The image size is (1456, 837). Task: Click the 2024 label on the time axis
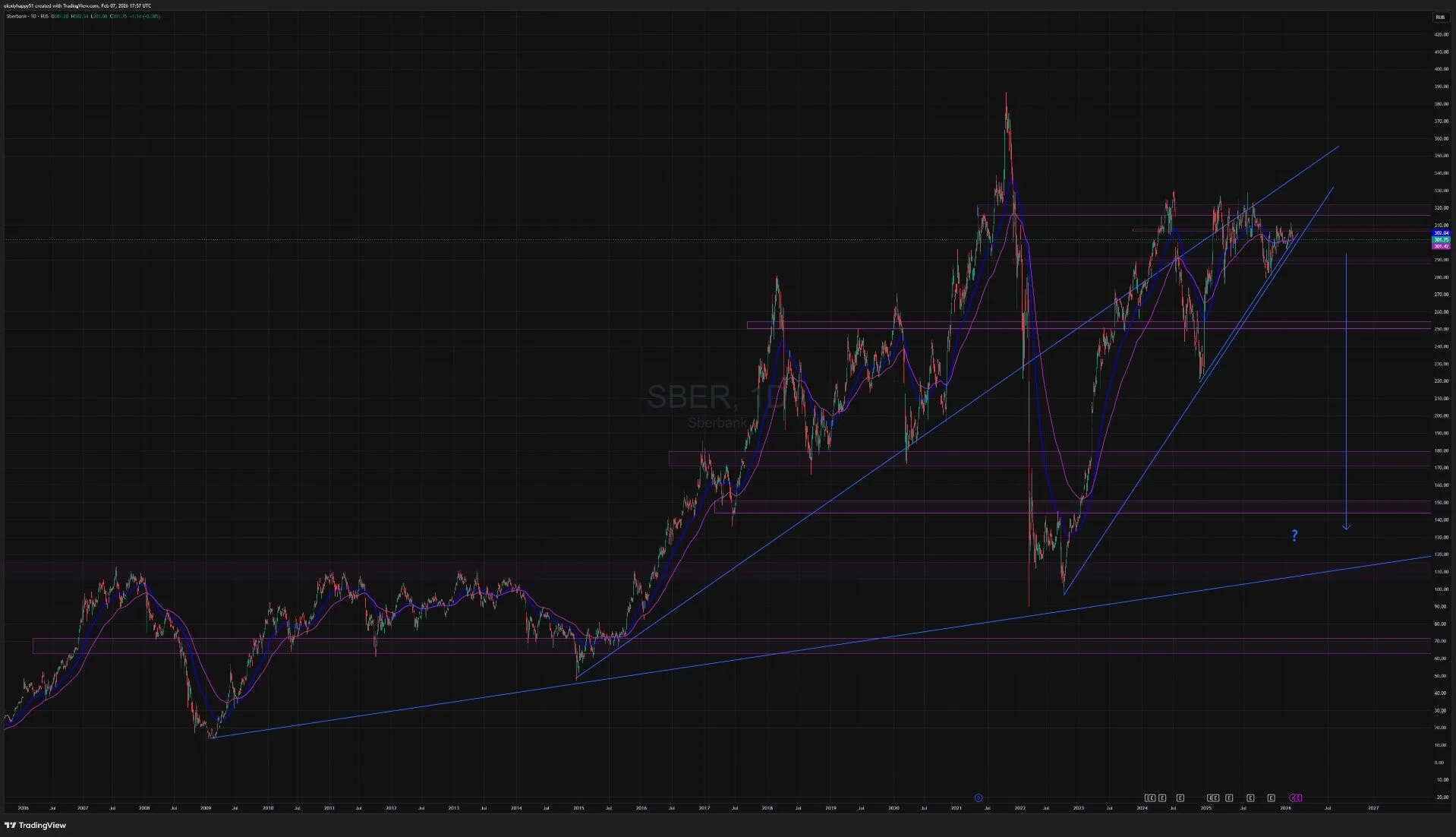1142,808
